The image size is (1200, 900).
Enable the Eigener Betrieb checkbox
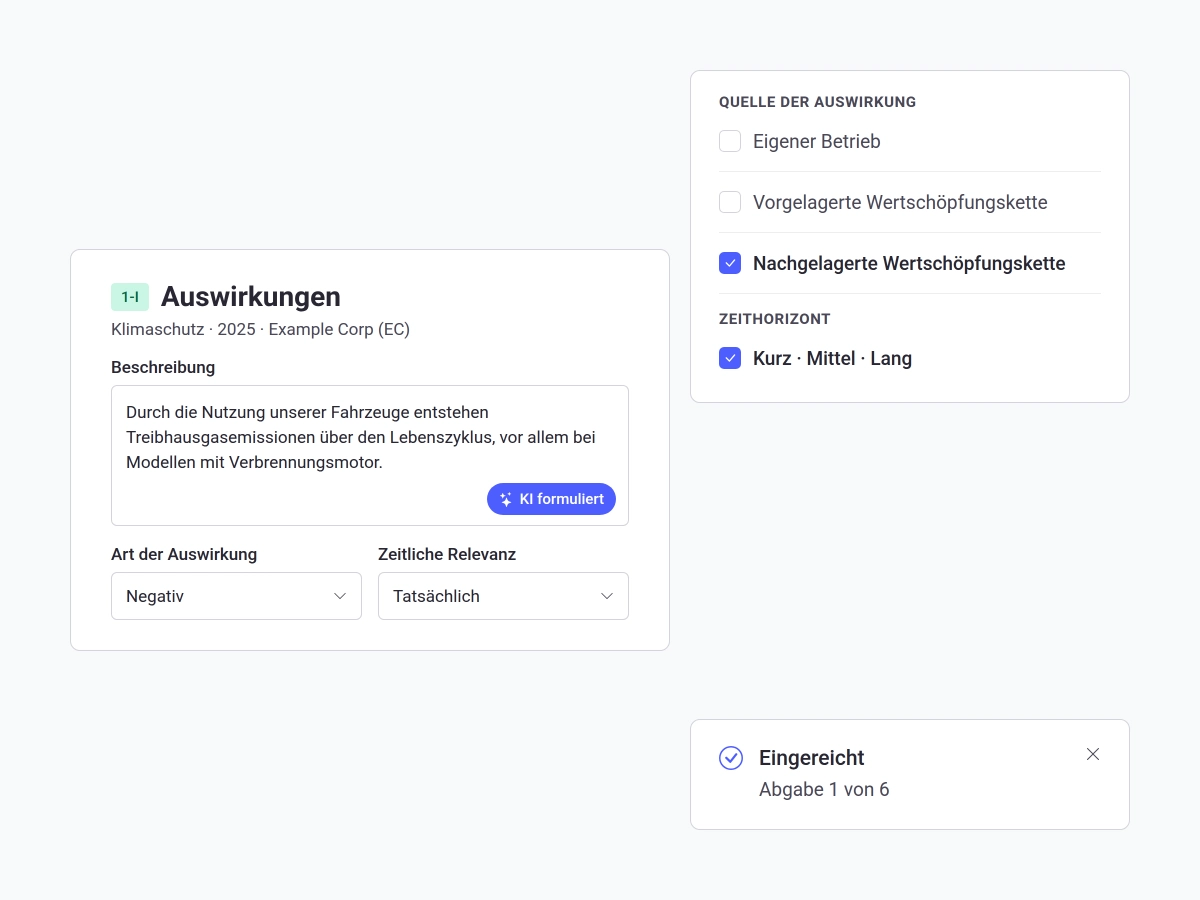point(730,141)
